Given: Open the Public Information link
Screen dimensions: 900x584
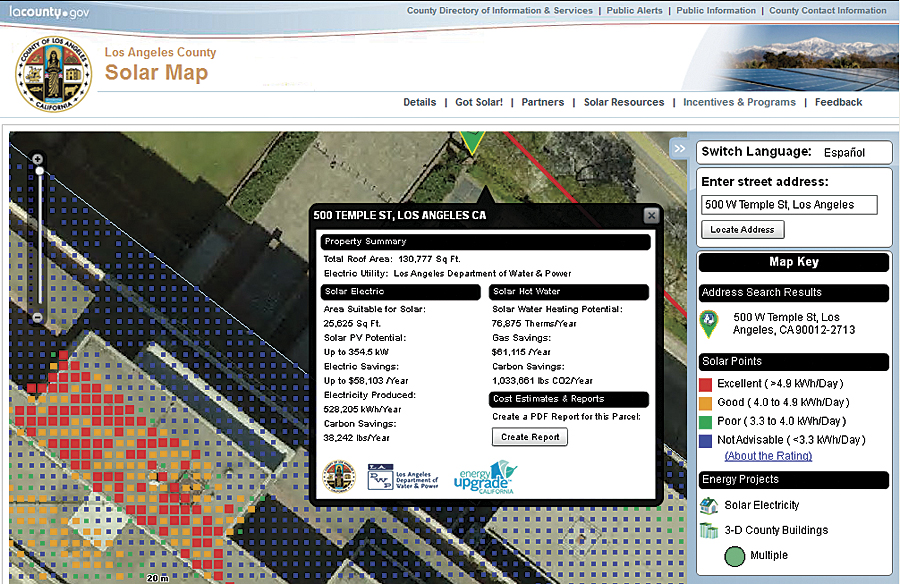Looking at the screenshot, I should (x=716, y=10).
